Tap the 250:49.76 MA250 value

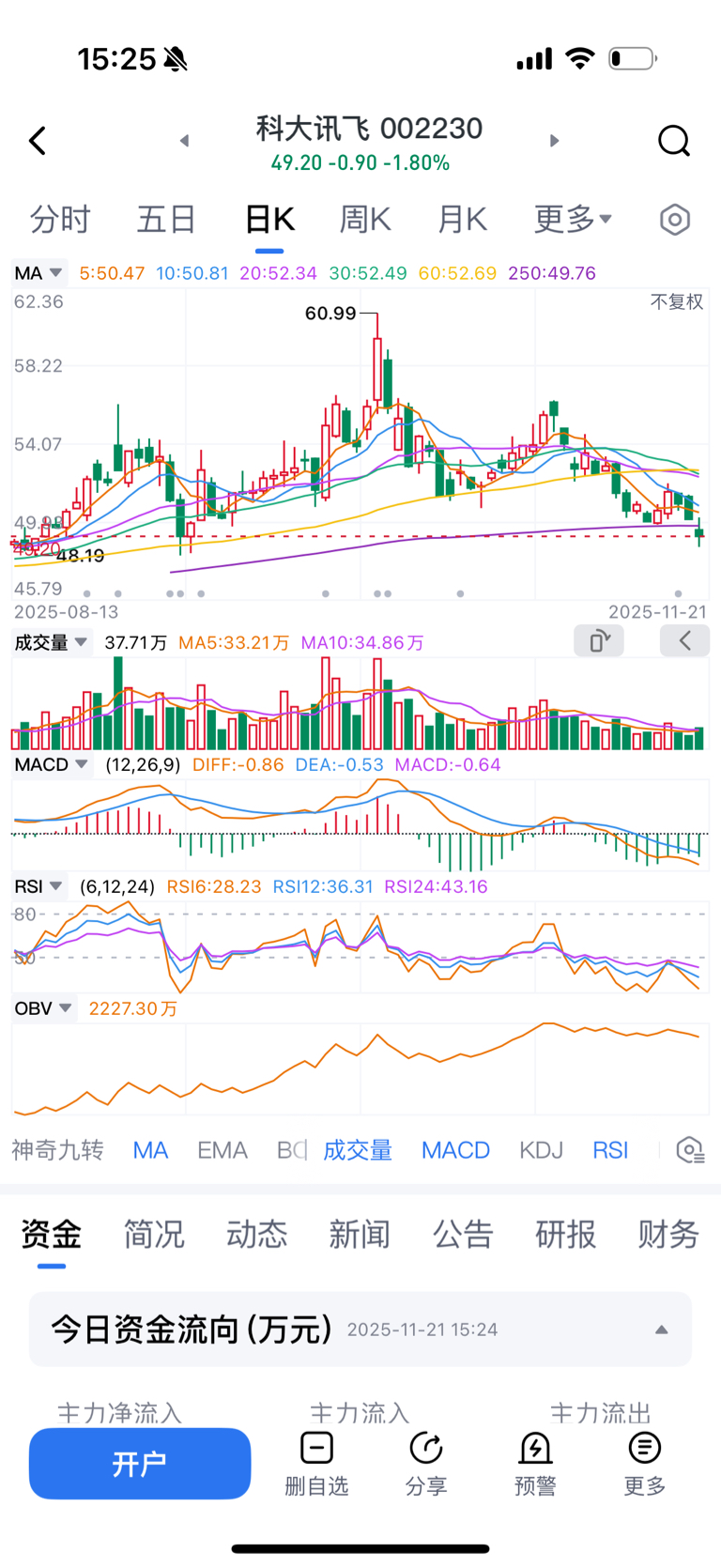[x=552, y=273]
